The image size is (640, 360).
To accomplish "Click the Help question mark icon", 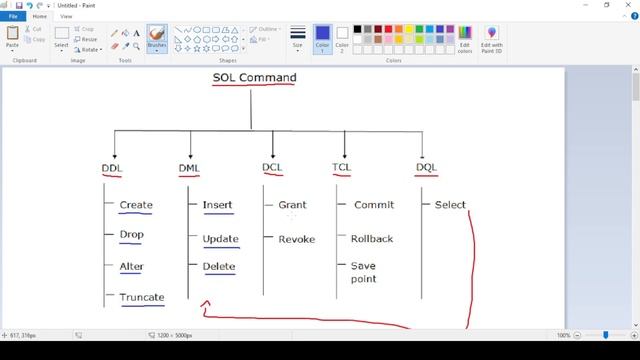I will [x=635, y=16].
